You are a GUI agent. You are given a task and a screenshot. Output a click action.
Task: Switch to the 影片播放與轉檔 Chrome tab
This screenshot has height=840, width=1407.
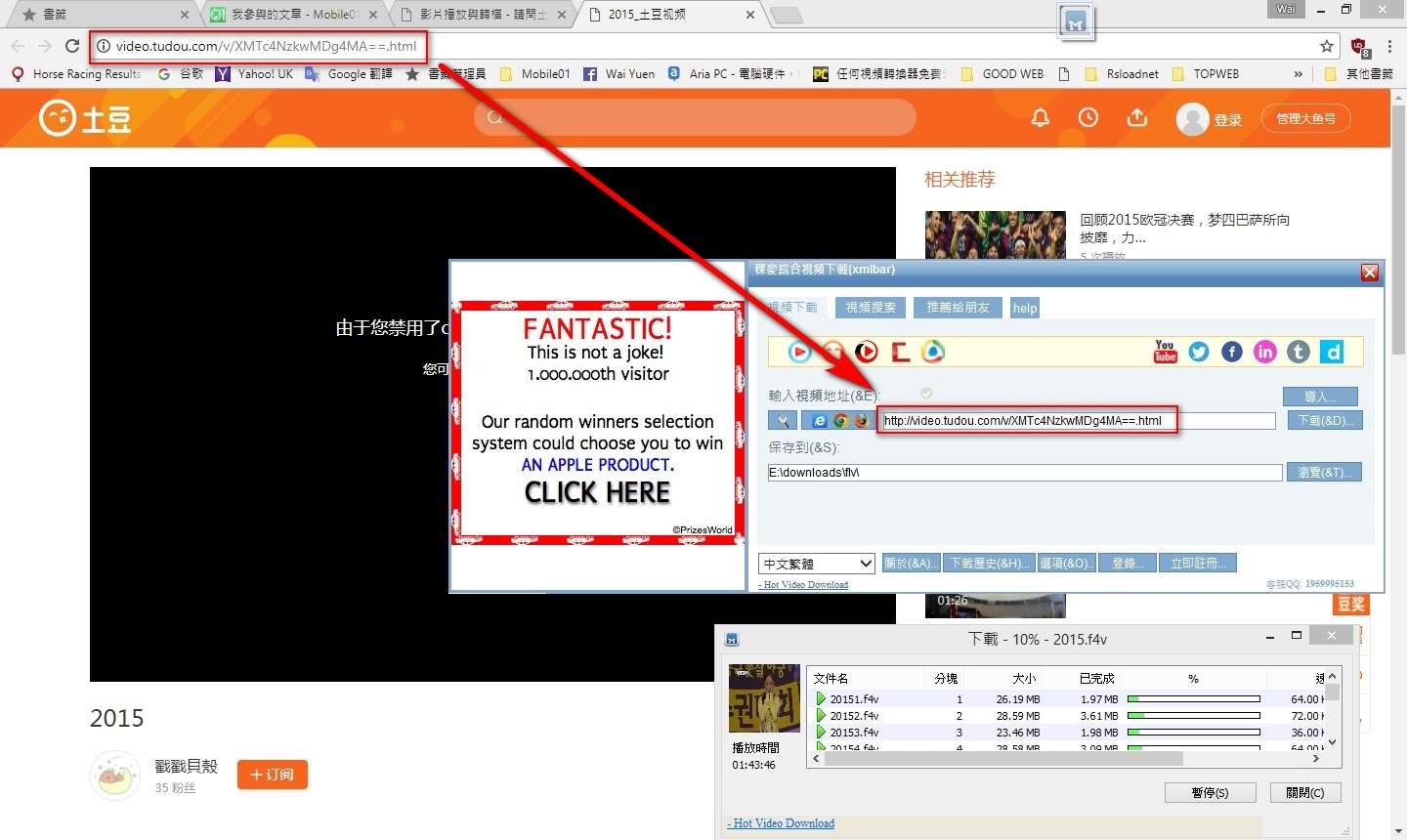483,15
